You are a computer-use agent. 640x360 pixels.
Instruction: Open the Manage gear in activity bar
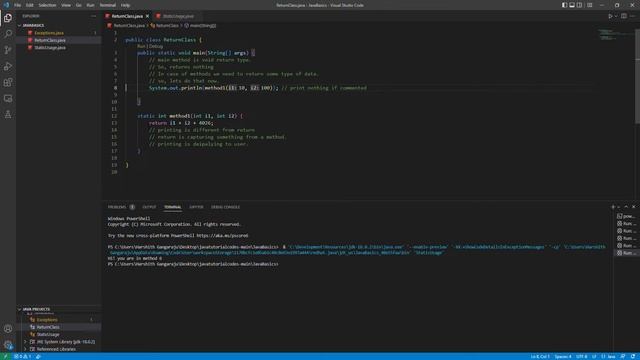tap(8, 345)
